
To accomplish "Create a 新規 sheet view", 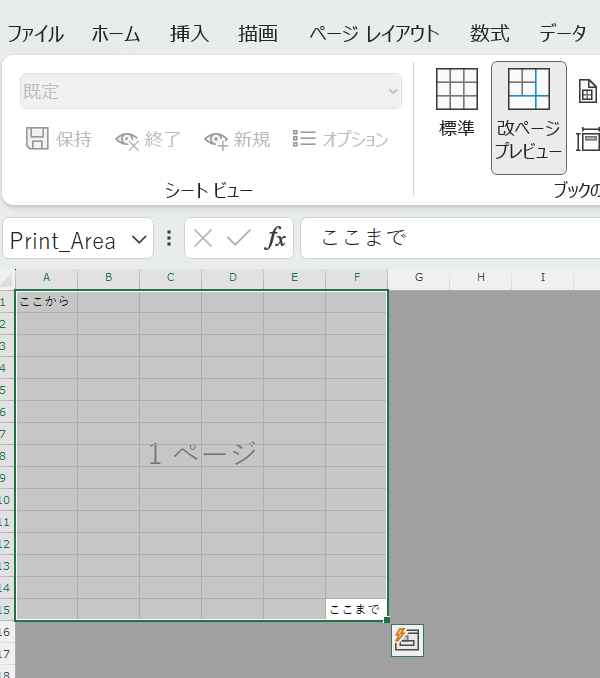I will [x=236, y=139].
